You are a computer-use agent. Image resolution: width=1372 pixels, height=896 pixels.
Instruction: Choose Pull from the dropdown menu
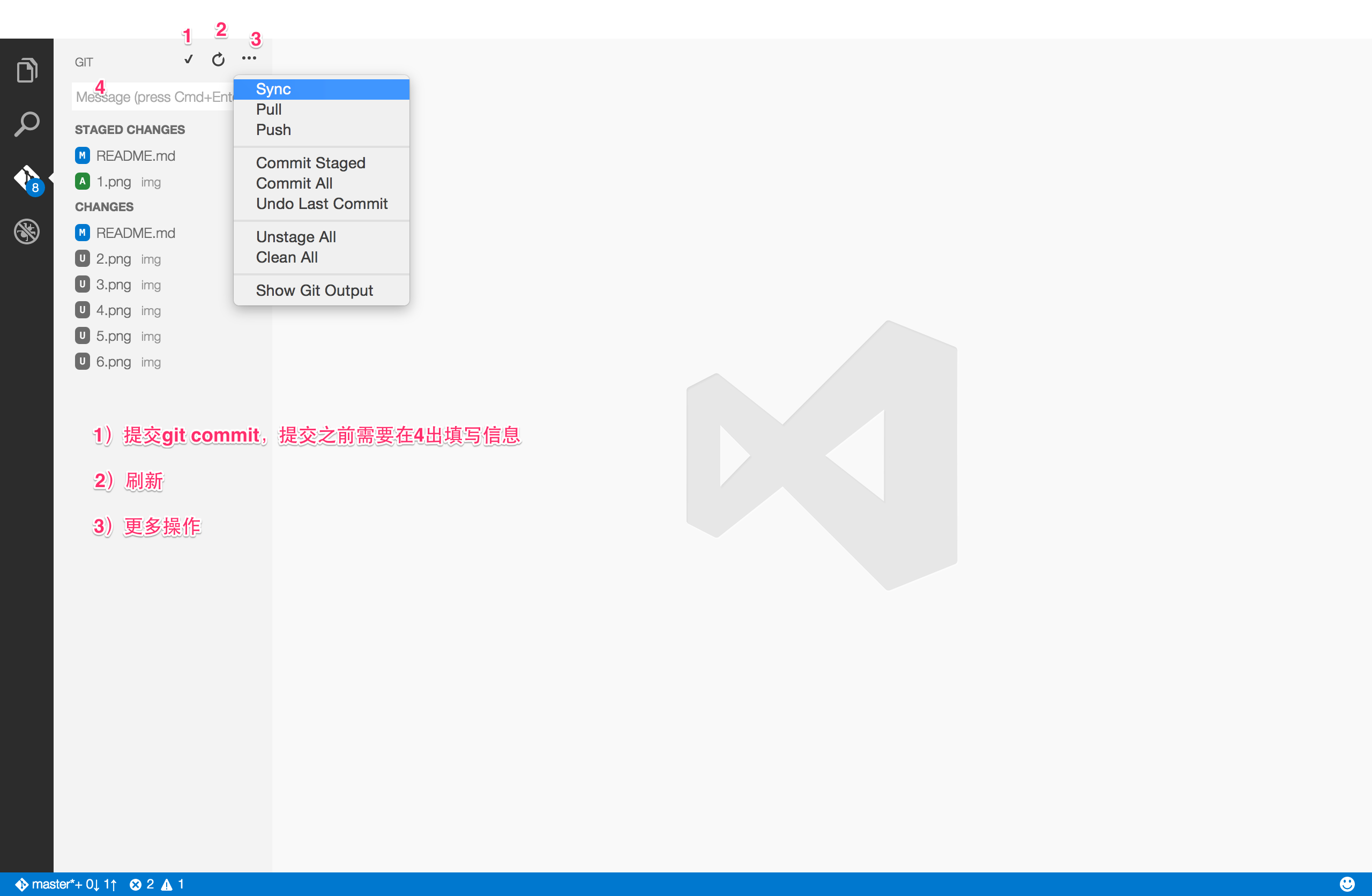point(269,109)
